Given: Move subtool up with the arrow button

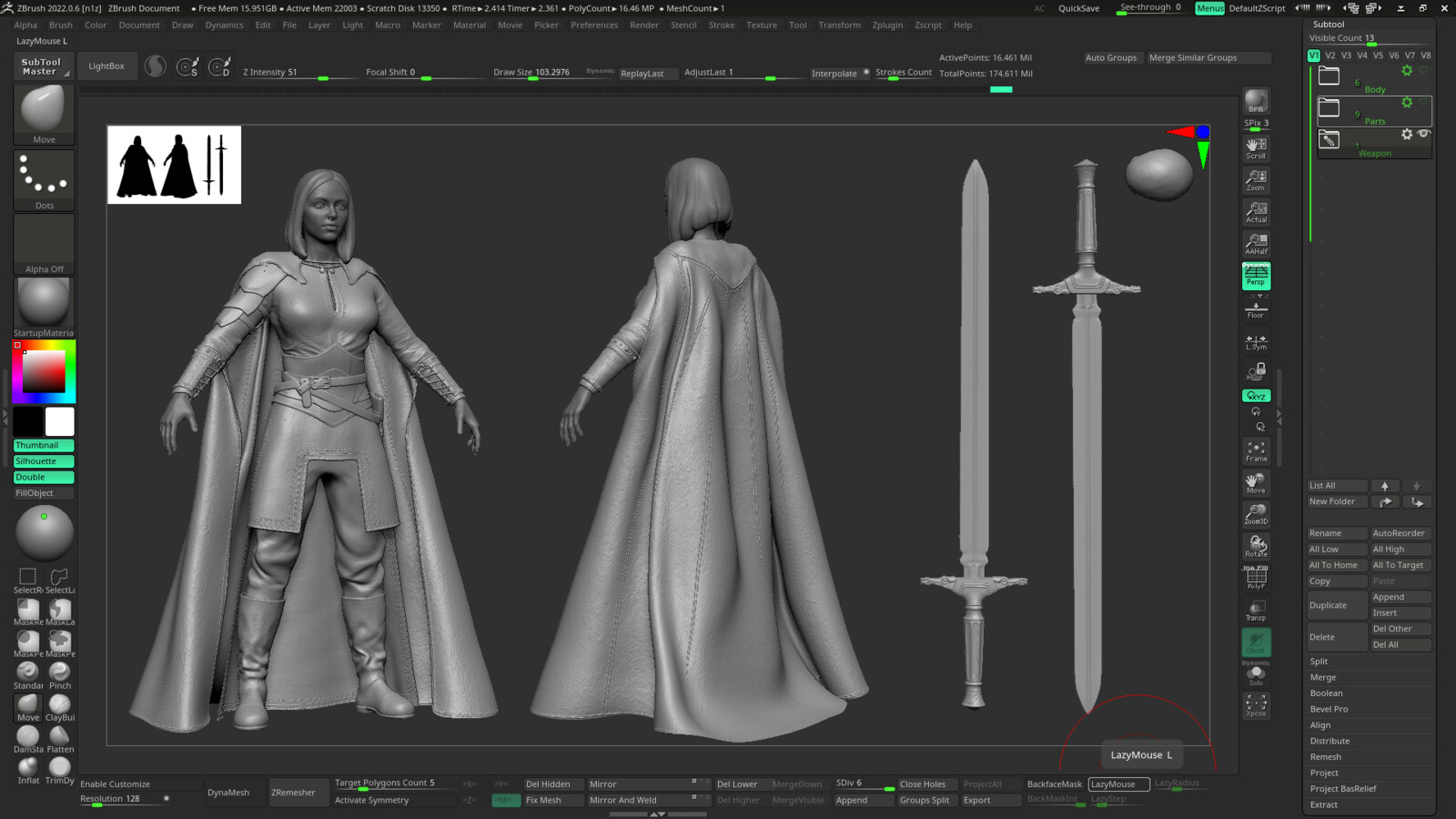Looking at the screenshot, I should [x=1385, y=486].
